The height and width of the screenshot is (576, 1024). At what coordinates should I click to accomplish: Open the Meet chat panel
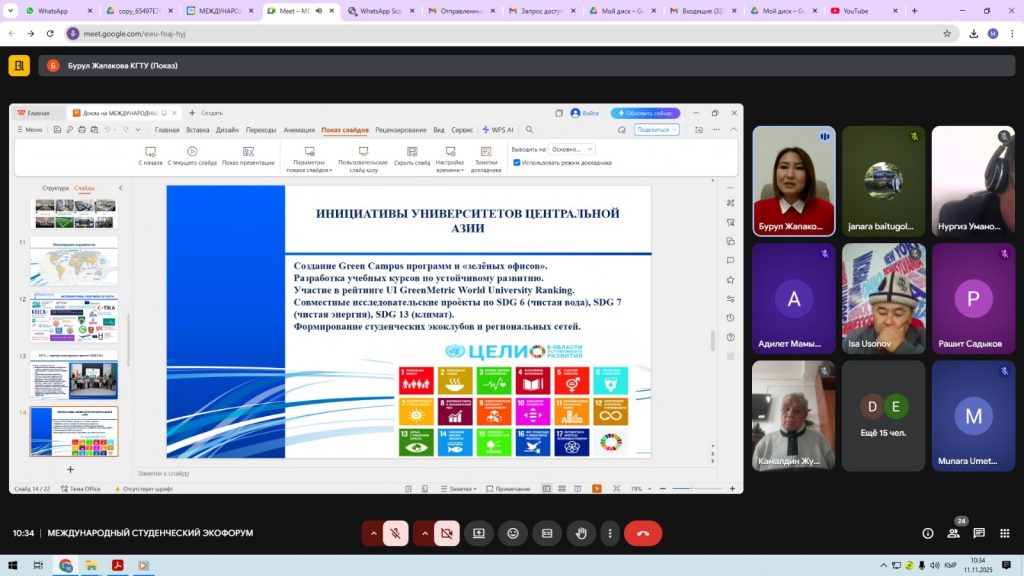click(x=979, y=533)
